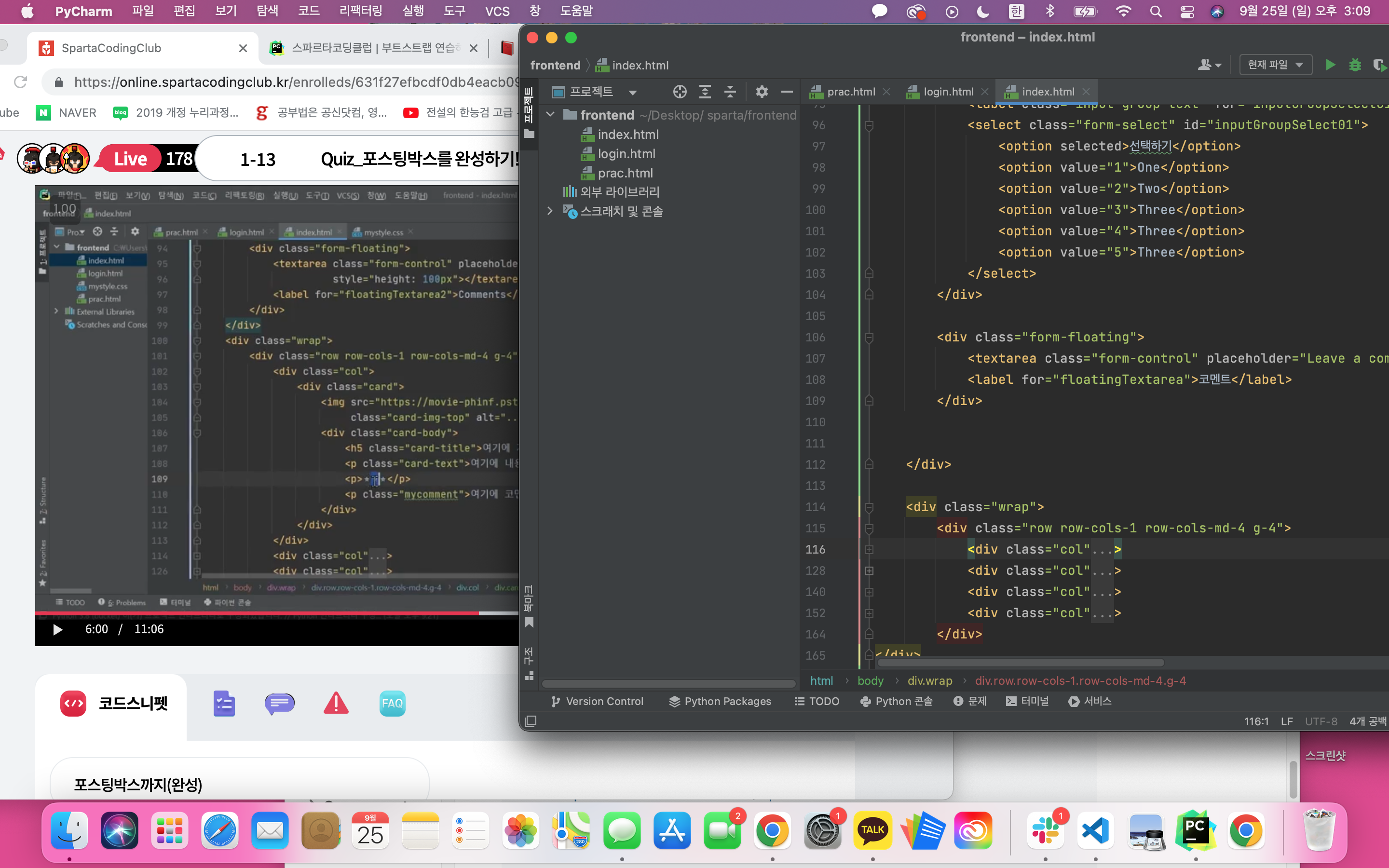Image resolution: width=1389 pixels, height=868 pixels.
Task: Open Structure side panel in PyCharm
Action: click(x=529, y=664)
